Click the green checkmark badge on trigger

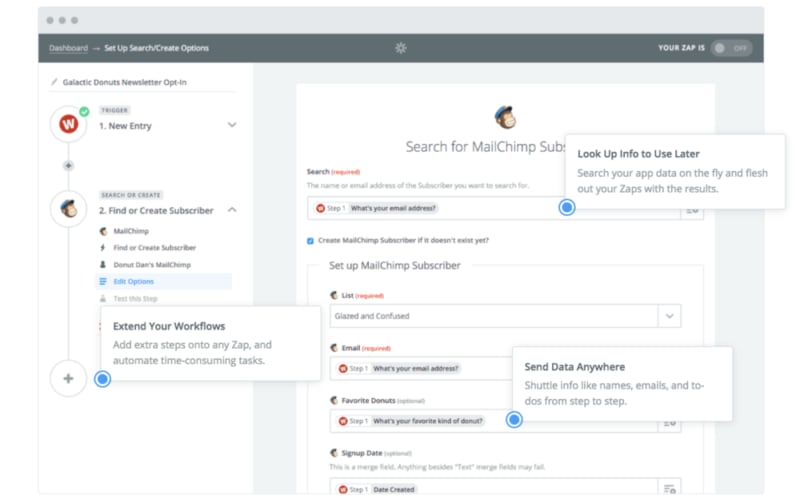84,111
